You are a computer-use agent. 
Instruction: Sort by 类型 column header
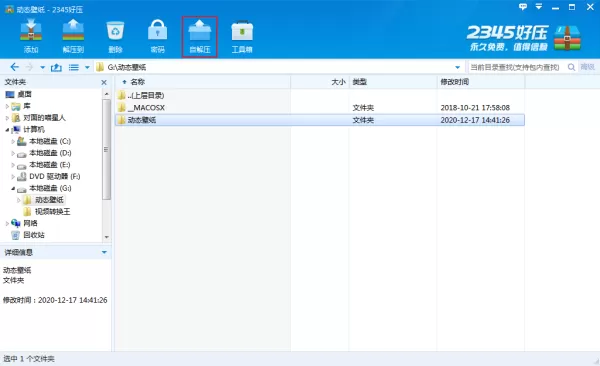tap(360, 82)
